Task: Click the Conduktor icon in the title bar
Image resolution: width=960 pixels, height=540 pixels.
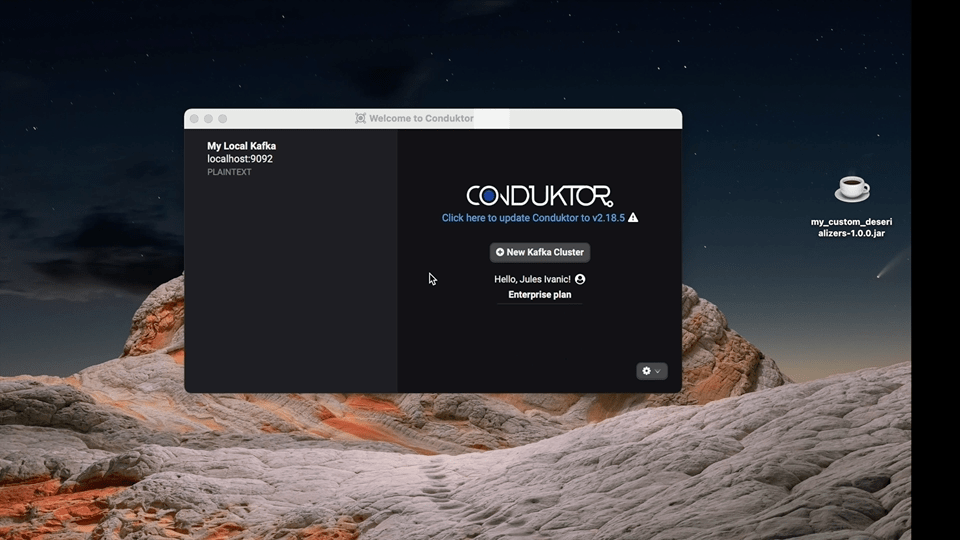Action: coord(361,118)
